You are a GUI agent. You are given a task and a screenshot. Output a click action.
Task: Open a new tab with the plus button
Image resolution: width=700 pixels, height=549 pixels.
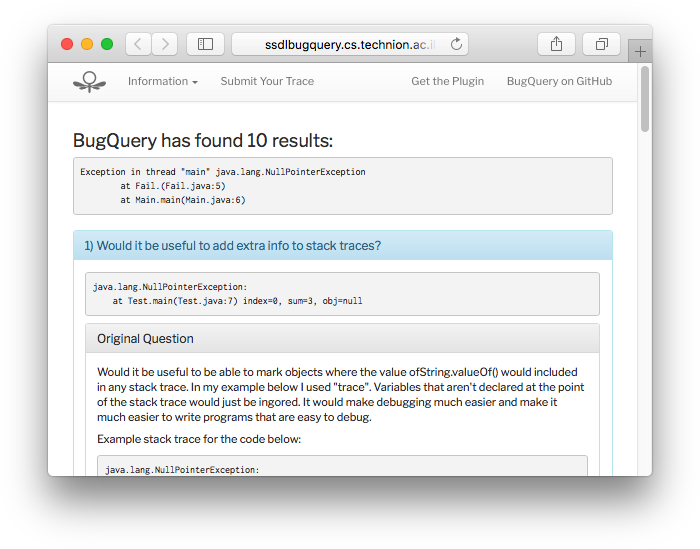click(x=640, y=52)
